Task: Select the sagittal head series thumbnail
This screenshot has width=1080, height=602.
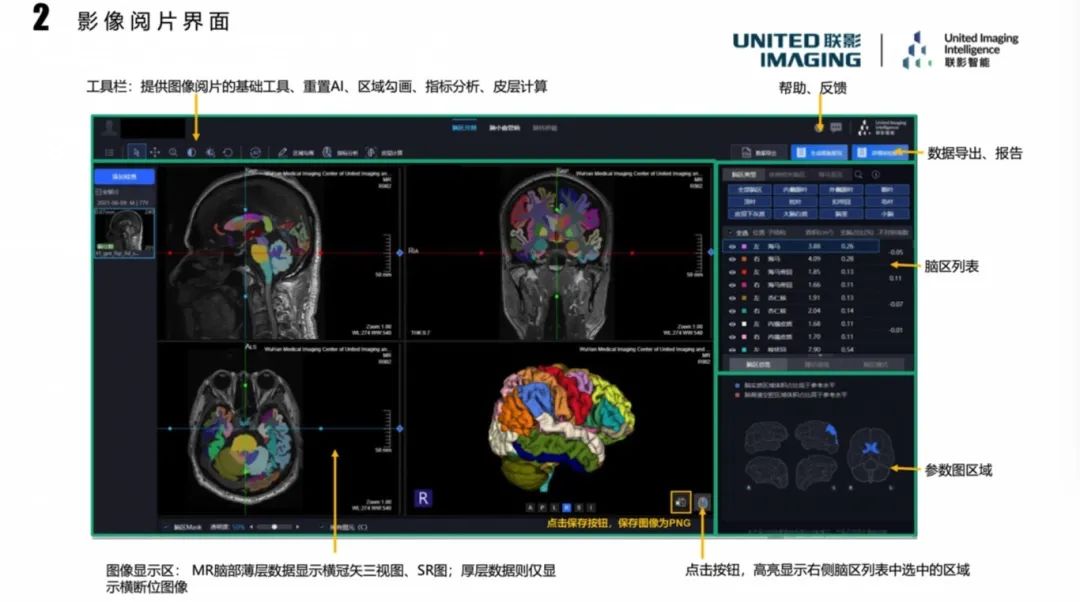Action: 125,233
